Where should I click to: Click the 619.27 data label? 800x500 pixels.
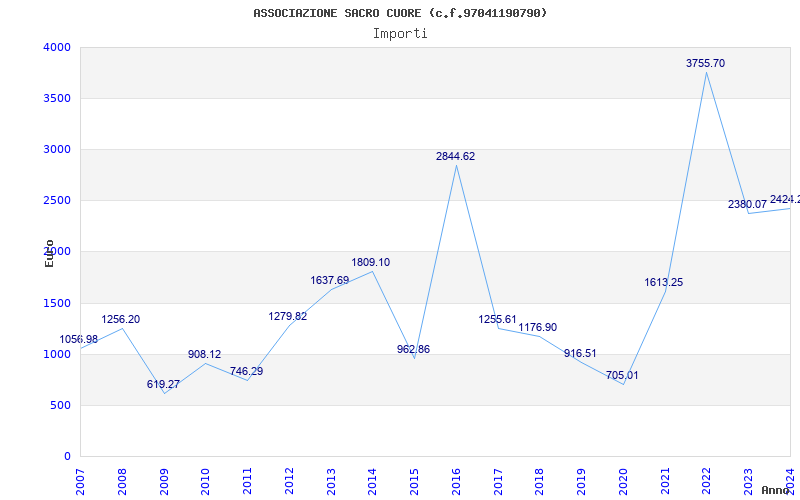pos(163,384)
